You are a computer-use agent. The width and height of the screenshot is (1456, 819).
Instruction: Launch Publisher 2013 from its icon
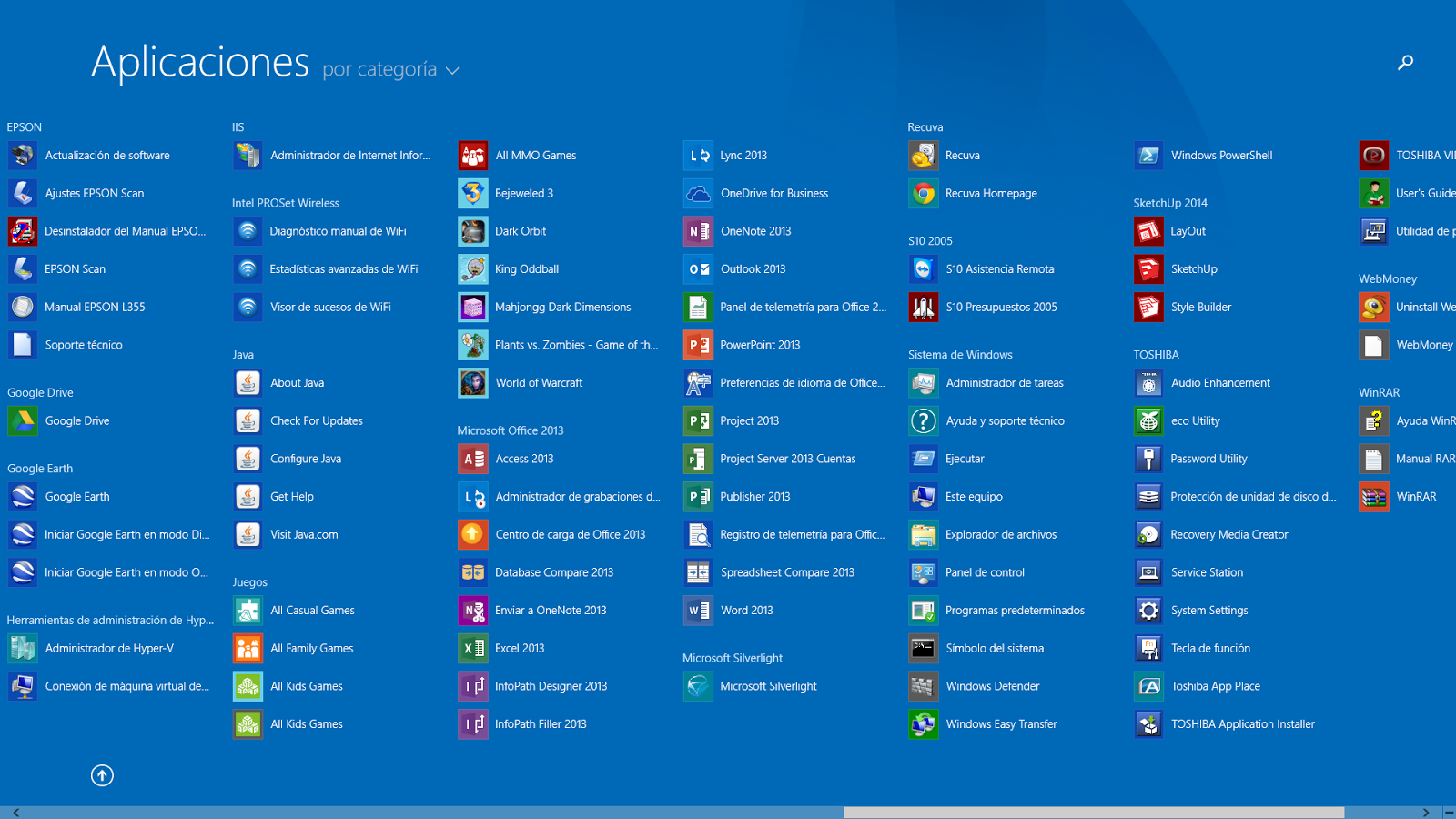[698, 497]
